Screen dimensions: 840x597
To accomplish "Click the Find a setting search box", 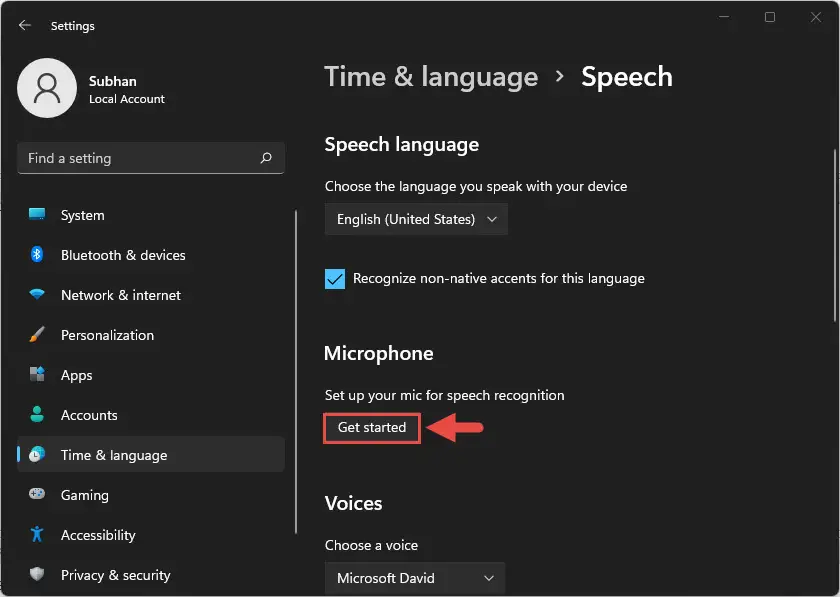I will click(x=151, y=158).
